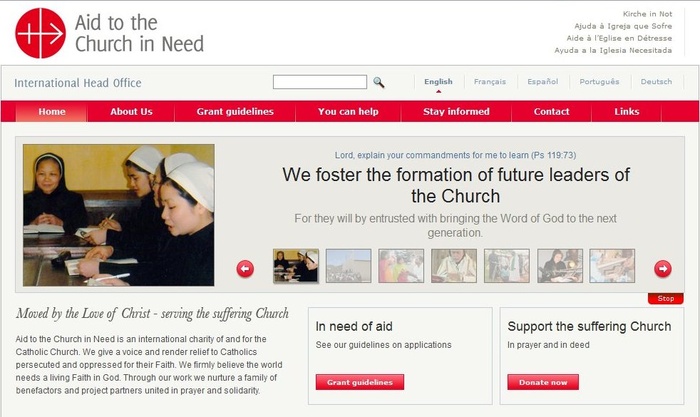Stop the slideshow autoplay

666,298
